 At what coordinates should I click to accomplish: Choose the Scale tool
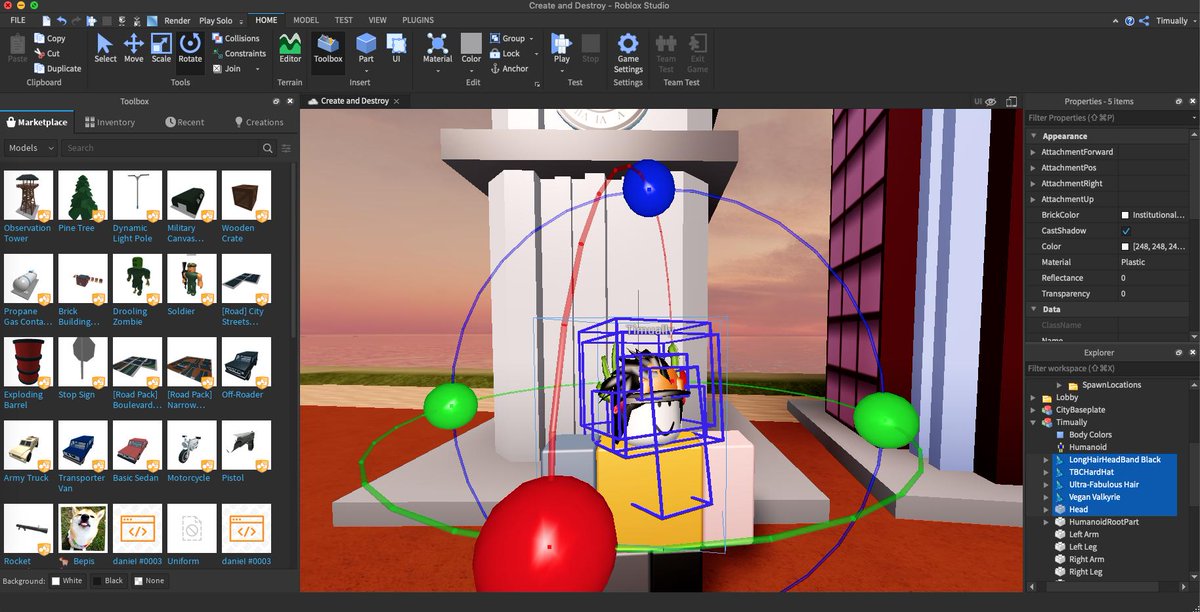point(161,48)
